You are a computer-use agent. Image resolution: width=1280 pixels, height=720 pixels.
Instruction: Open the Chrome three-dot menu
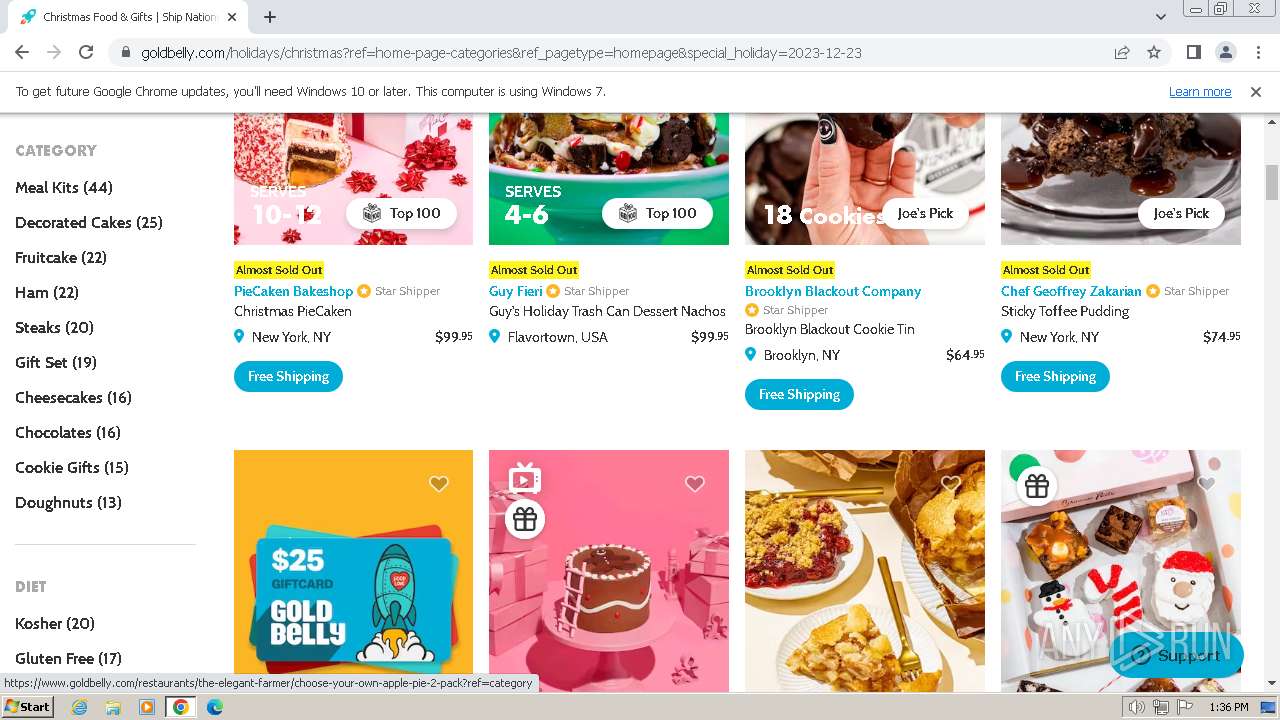(1257, 52)
